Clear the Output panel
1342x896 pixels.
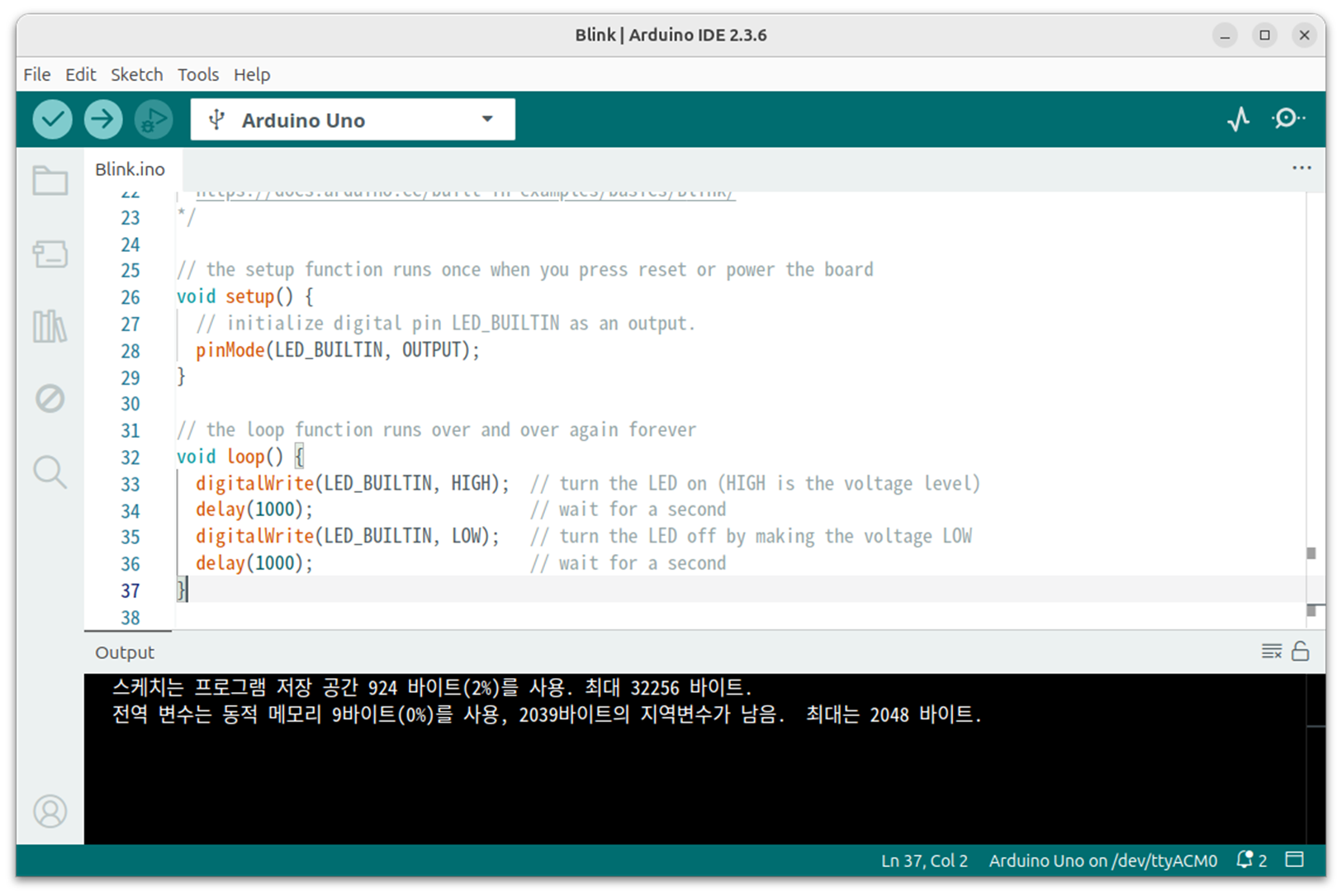(x=1272, y=652)
